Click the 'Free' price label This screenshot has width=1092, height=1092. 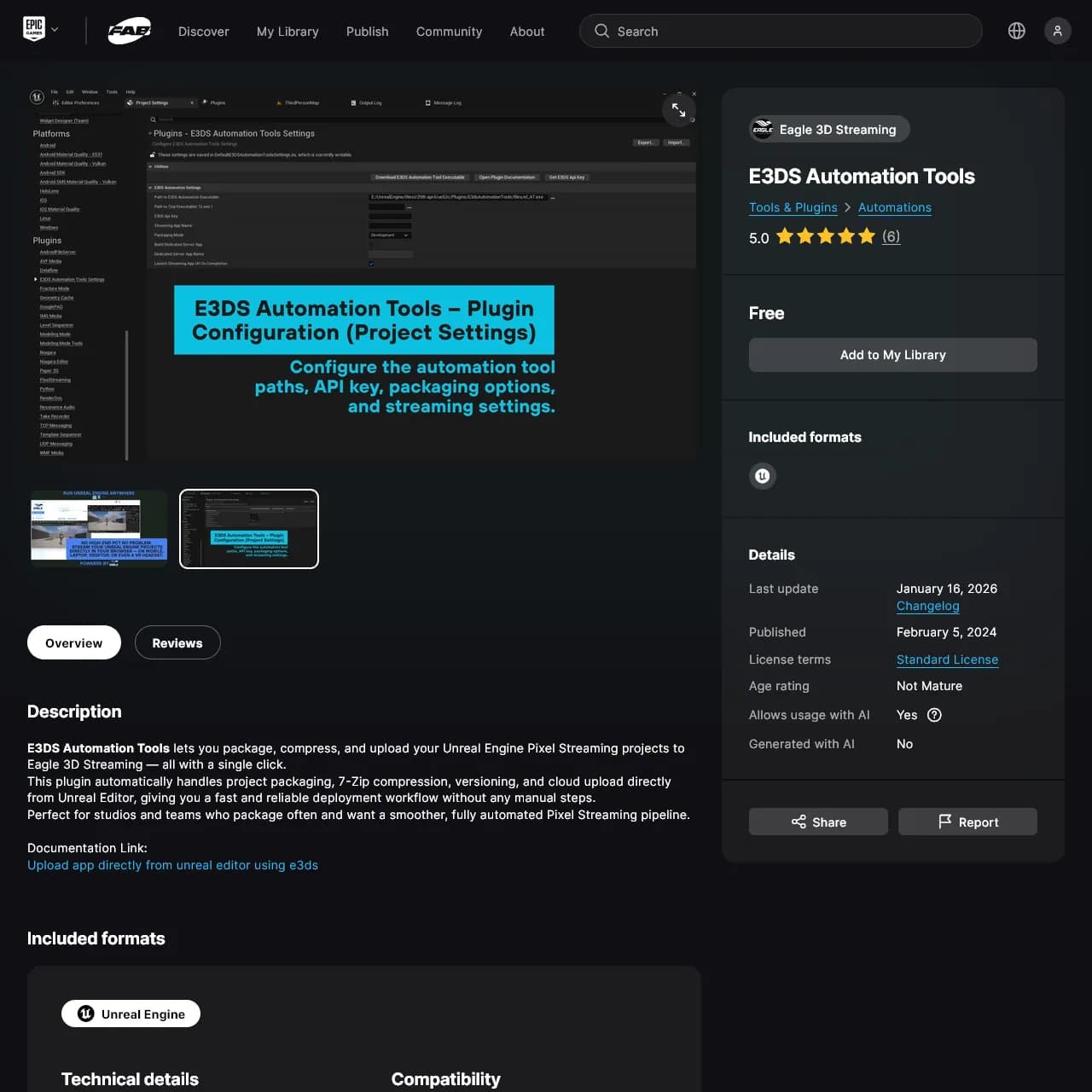click(x=766, y=313)
